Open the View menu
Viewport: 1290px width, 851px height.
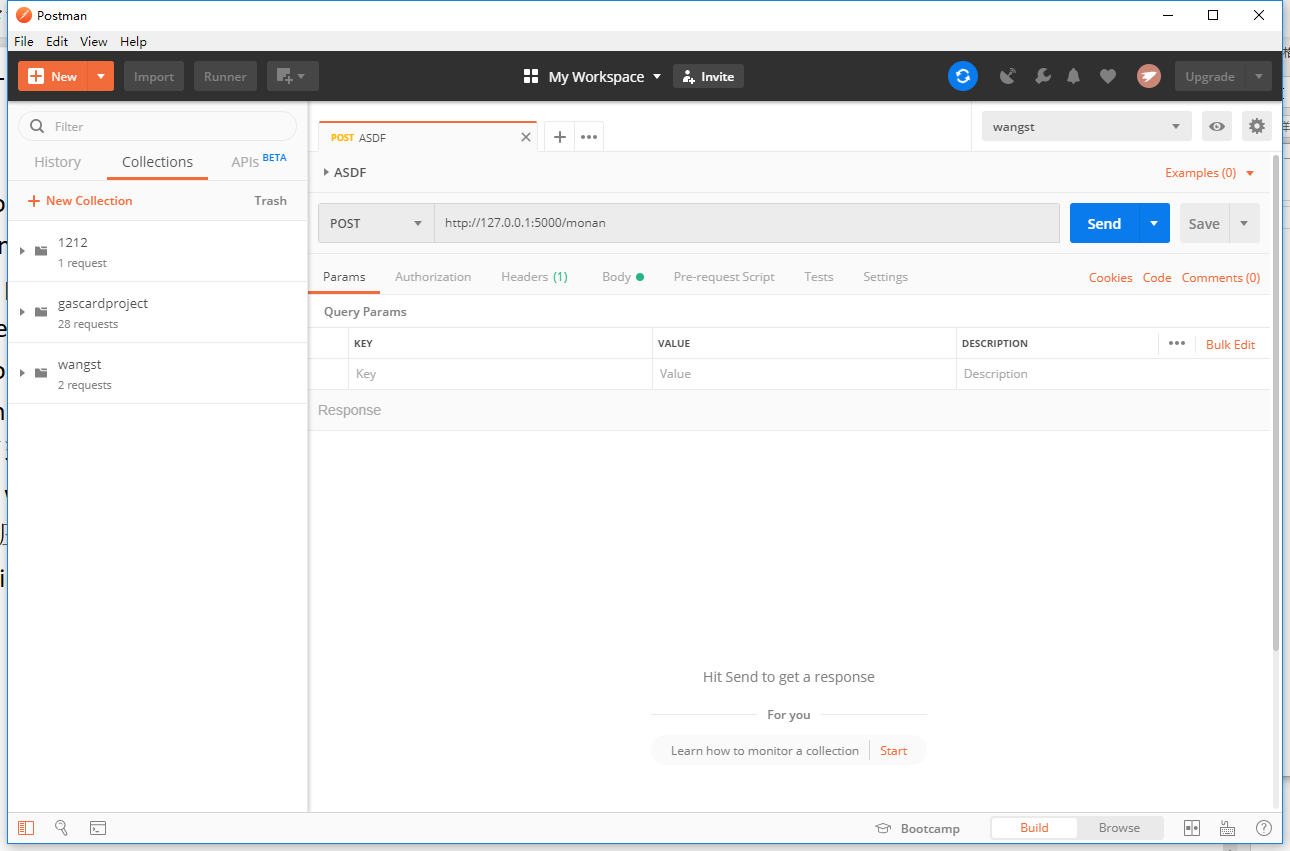point(94,41)
